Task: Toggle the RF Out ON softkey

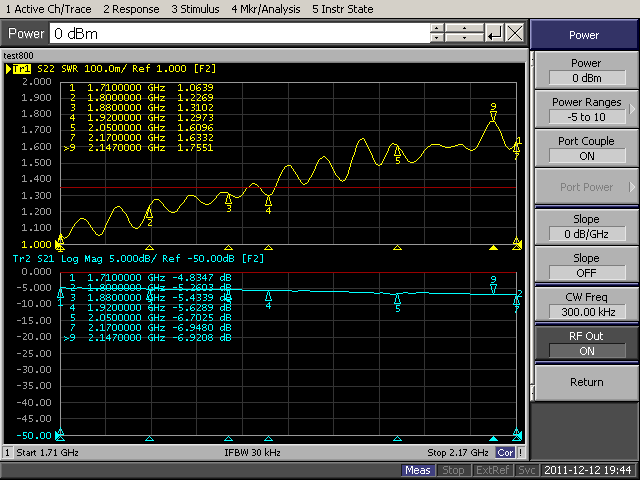Action: (586, 344)
